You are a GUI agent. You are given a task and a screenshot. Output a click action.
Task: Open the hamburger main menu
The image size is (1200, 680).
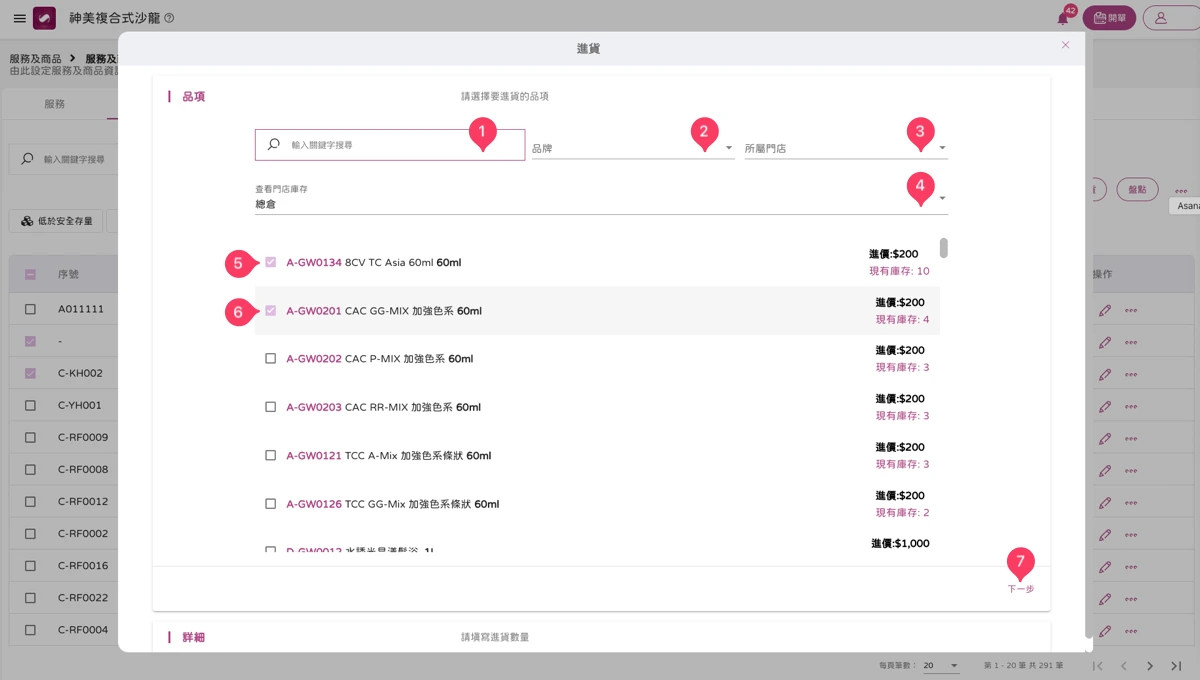tap(19, 18)
